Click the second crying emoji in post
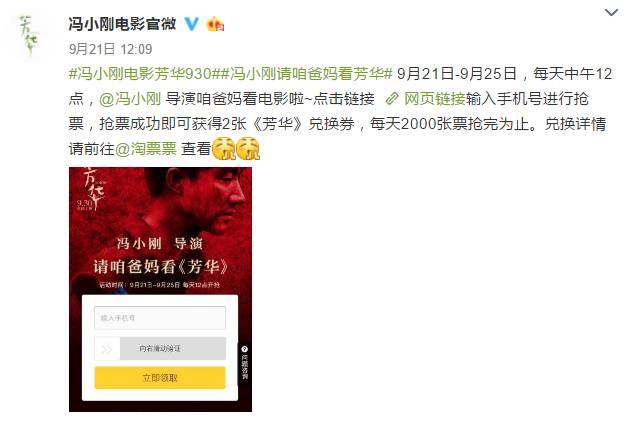The width and height of the screenshot is (632, 423). coord(248,149)
